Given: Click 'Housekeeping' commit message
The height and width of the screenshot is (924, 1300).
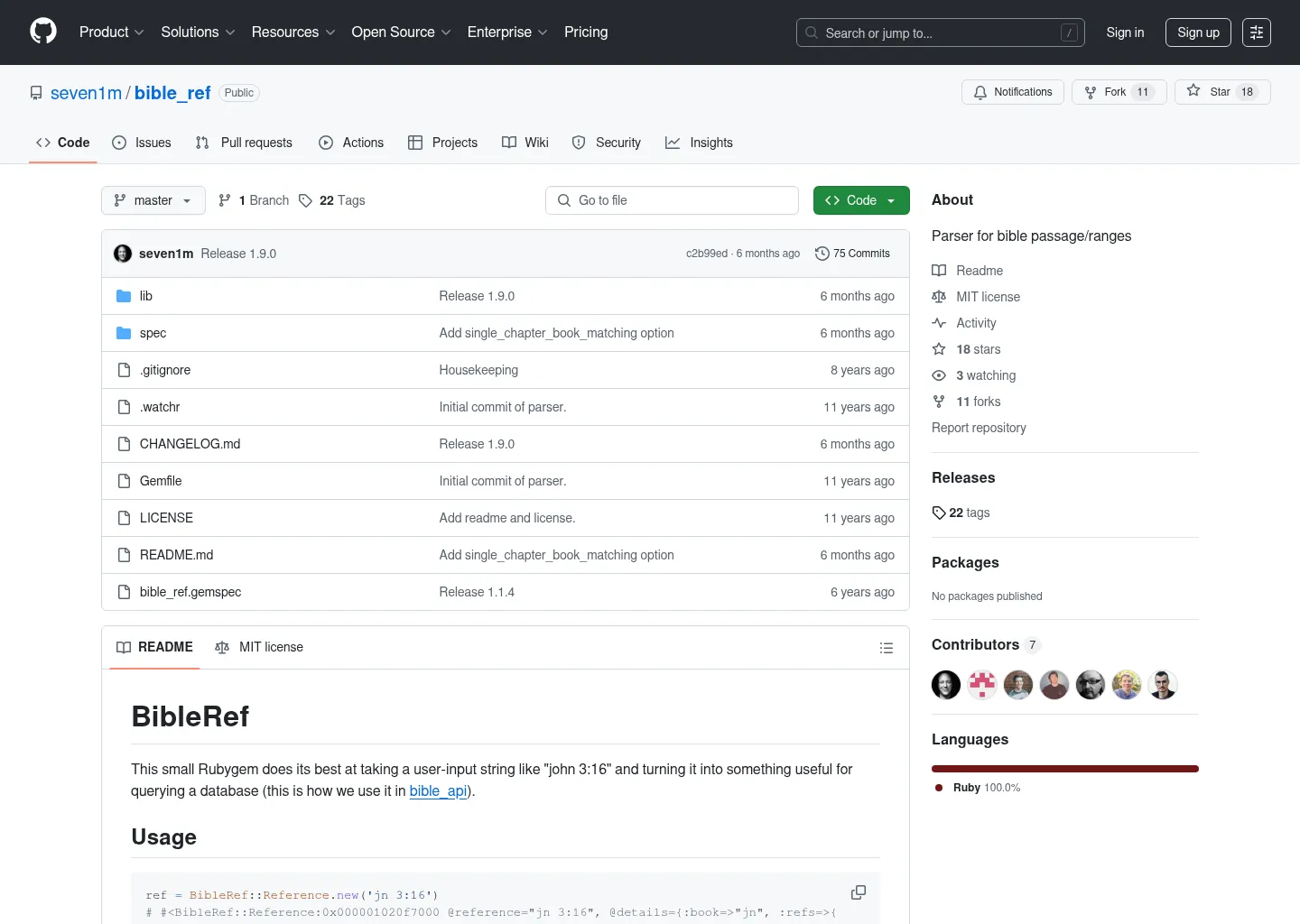Looking at the screenshot, I should [478, 370].
